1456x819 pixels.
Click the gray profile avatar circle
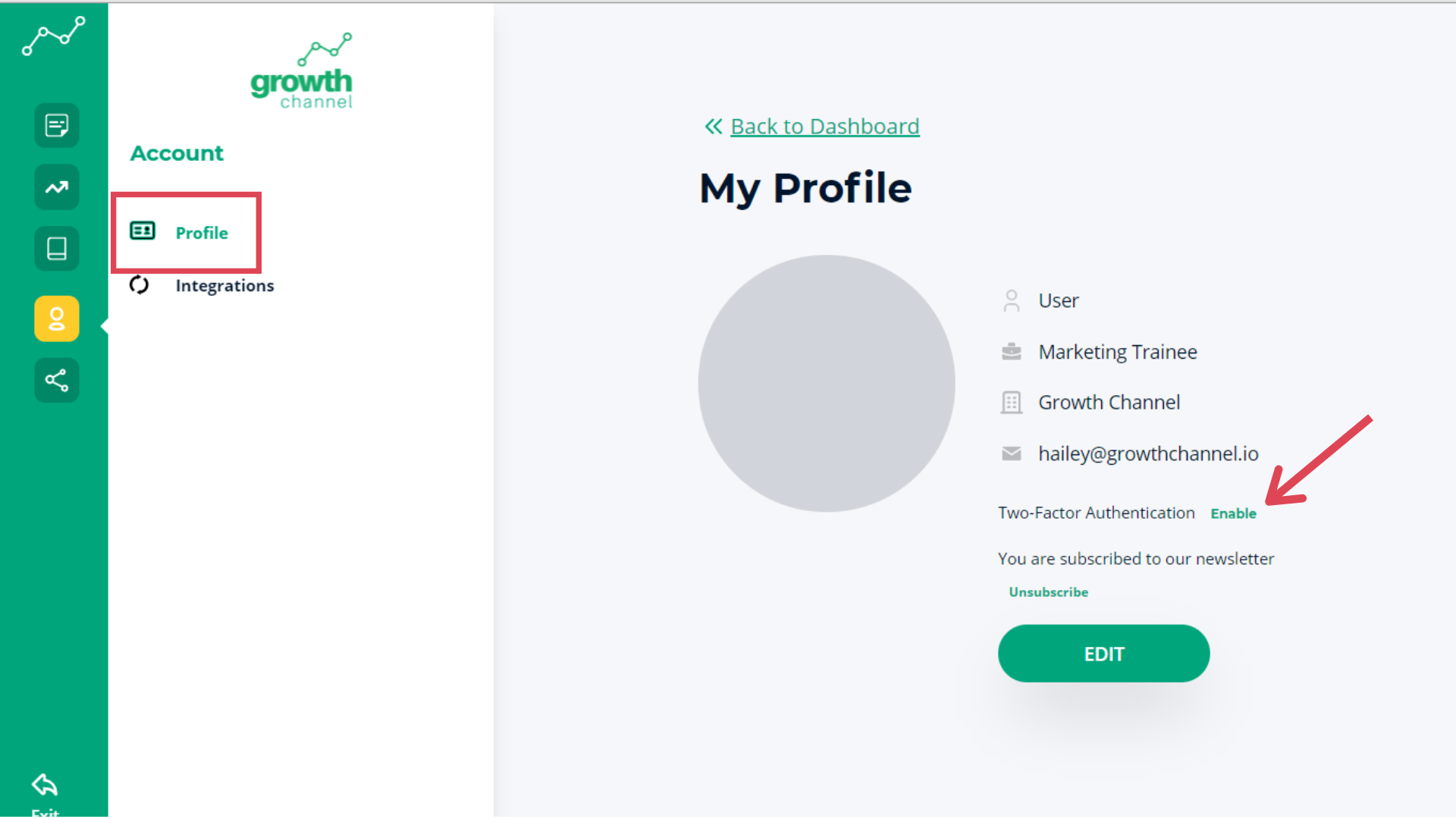826,383
